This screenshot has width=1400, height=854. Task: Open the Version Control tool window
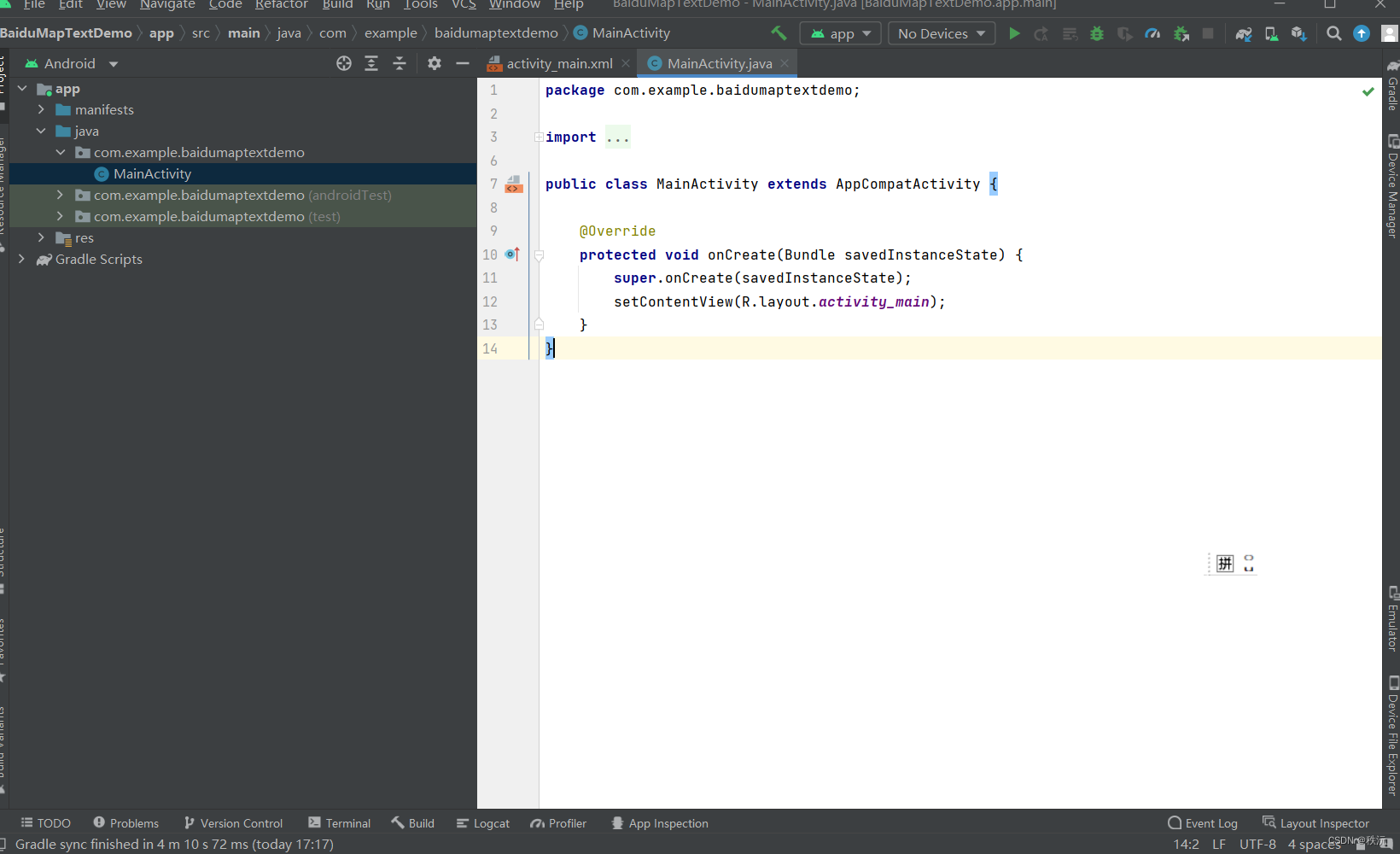coord(233,823)
